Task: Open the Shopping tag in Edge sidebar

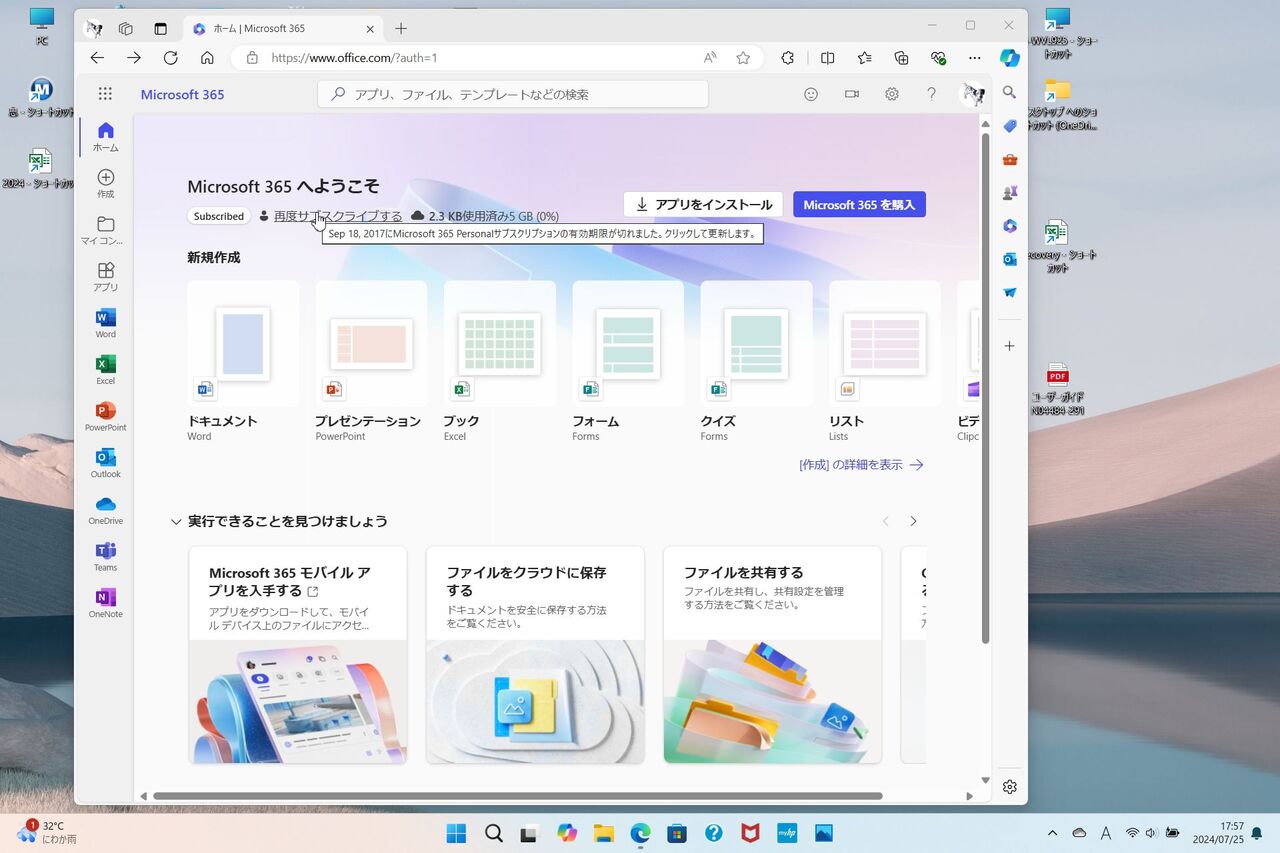Action: (x=1010, y=126)
